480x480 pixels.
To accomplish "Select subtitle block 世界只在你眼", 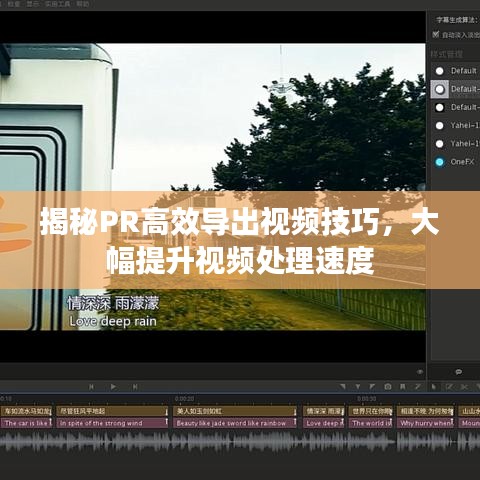I will [371, 411].
